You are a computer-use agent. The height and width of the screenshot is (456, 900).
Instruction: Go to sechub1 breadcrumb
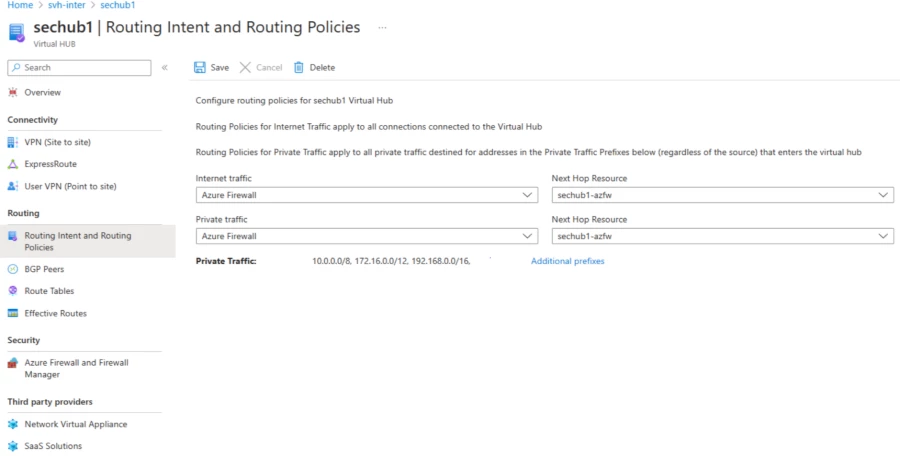[x=117, y=5]
